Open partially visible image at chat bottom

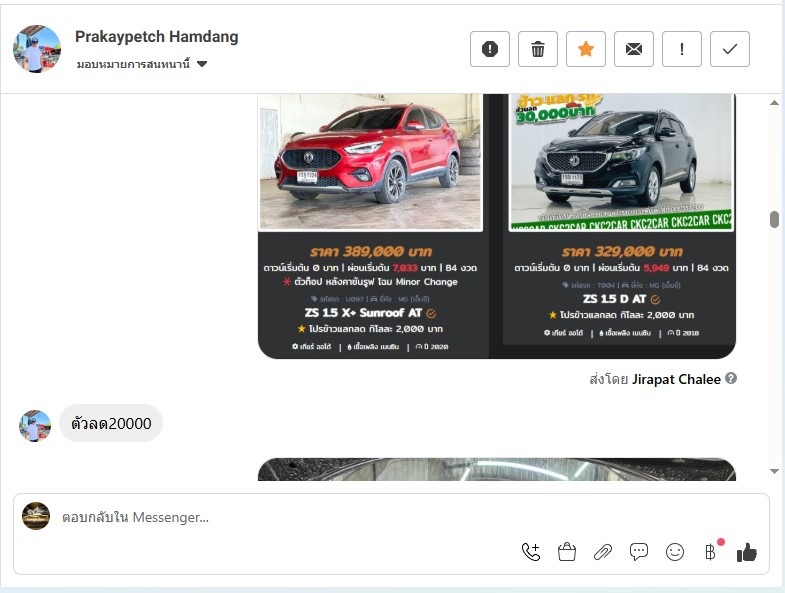point(497,469)
